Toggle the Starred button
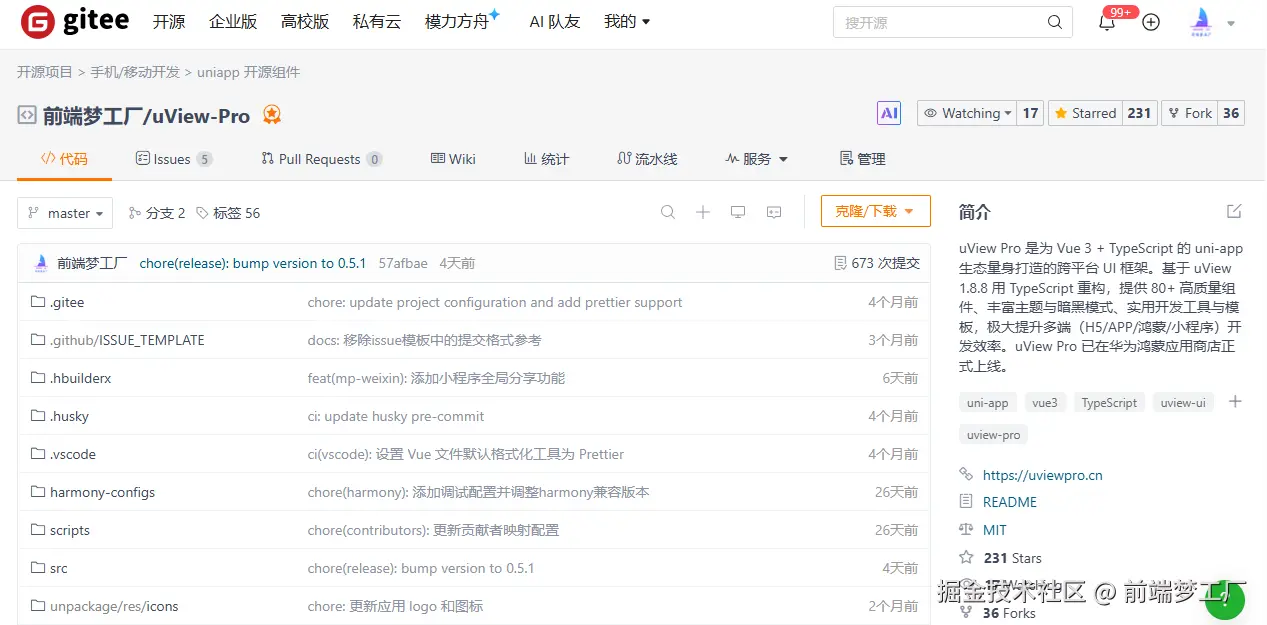The width and height of the screenshot is (1267, 625). tap(1085, 113)
